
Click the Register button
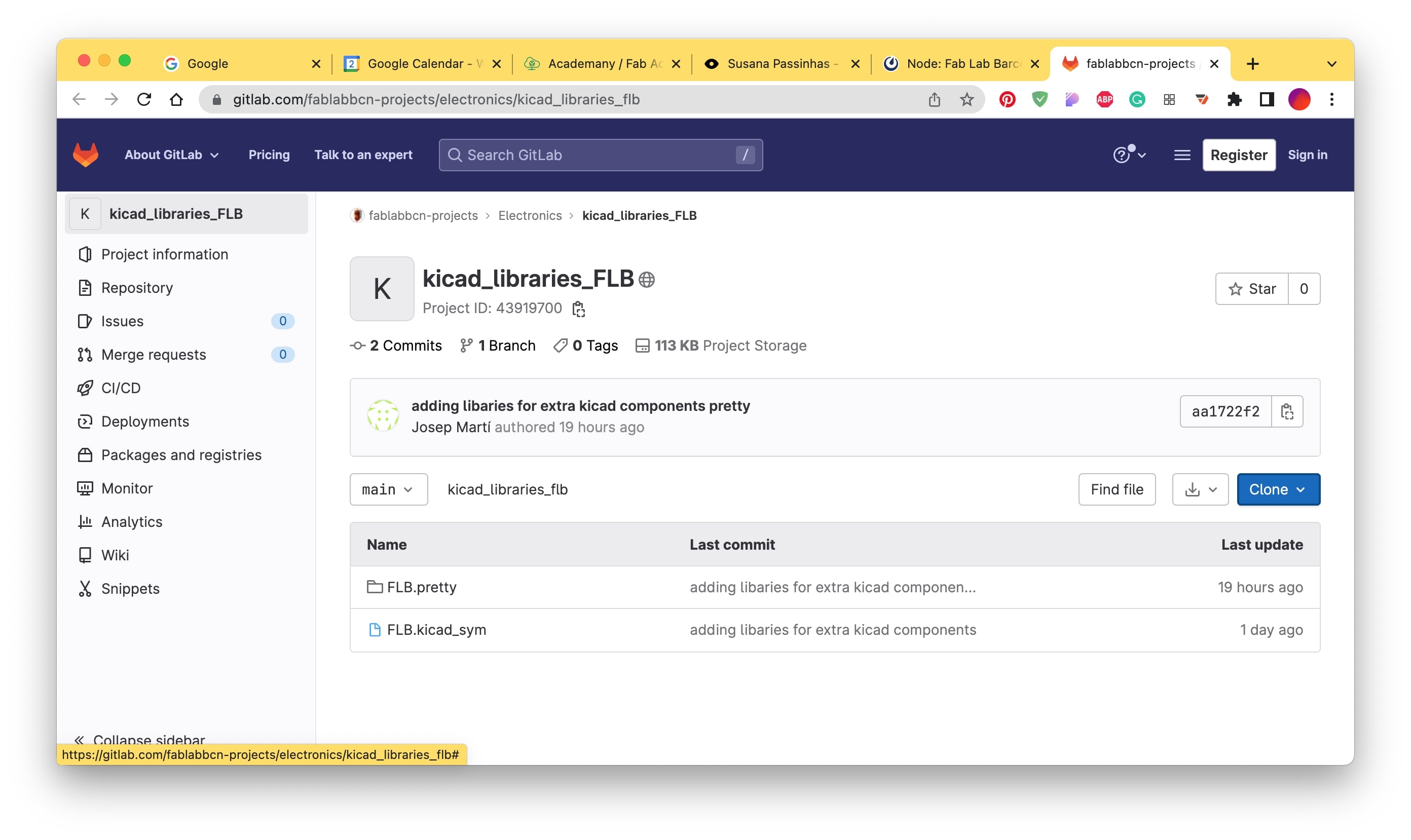[x=1238, y=155]
